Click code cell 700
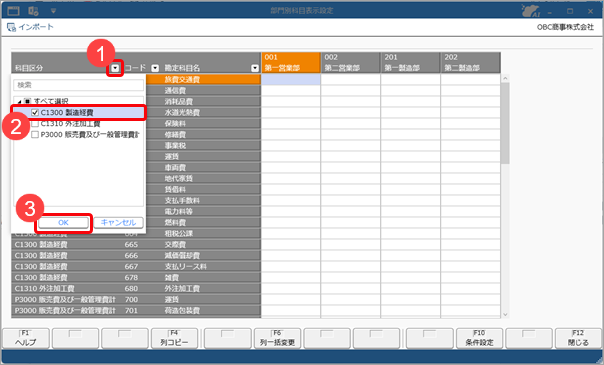 point(131,300)
